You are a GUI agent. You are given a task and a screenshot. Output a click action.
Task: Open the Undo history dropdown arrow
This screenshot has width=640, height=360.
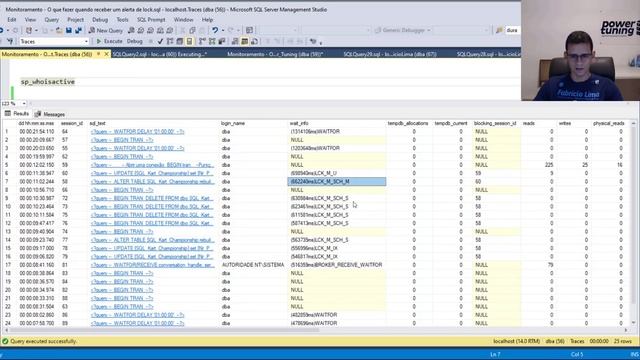click(x=223, y=30)
